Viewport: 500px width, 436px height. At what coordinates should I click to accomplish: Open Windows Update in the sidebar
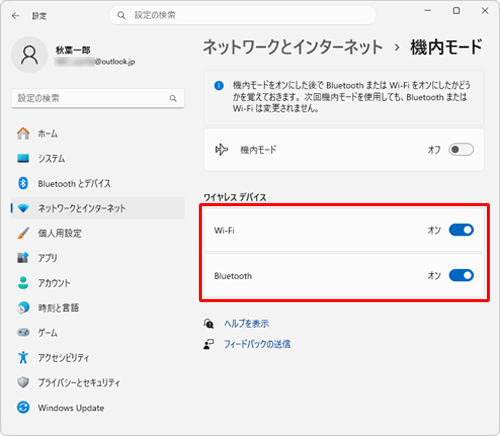coord(98,407)
